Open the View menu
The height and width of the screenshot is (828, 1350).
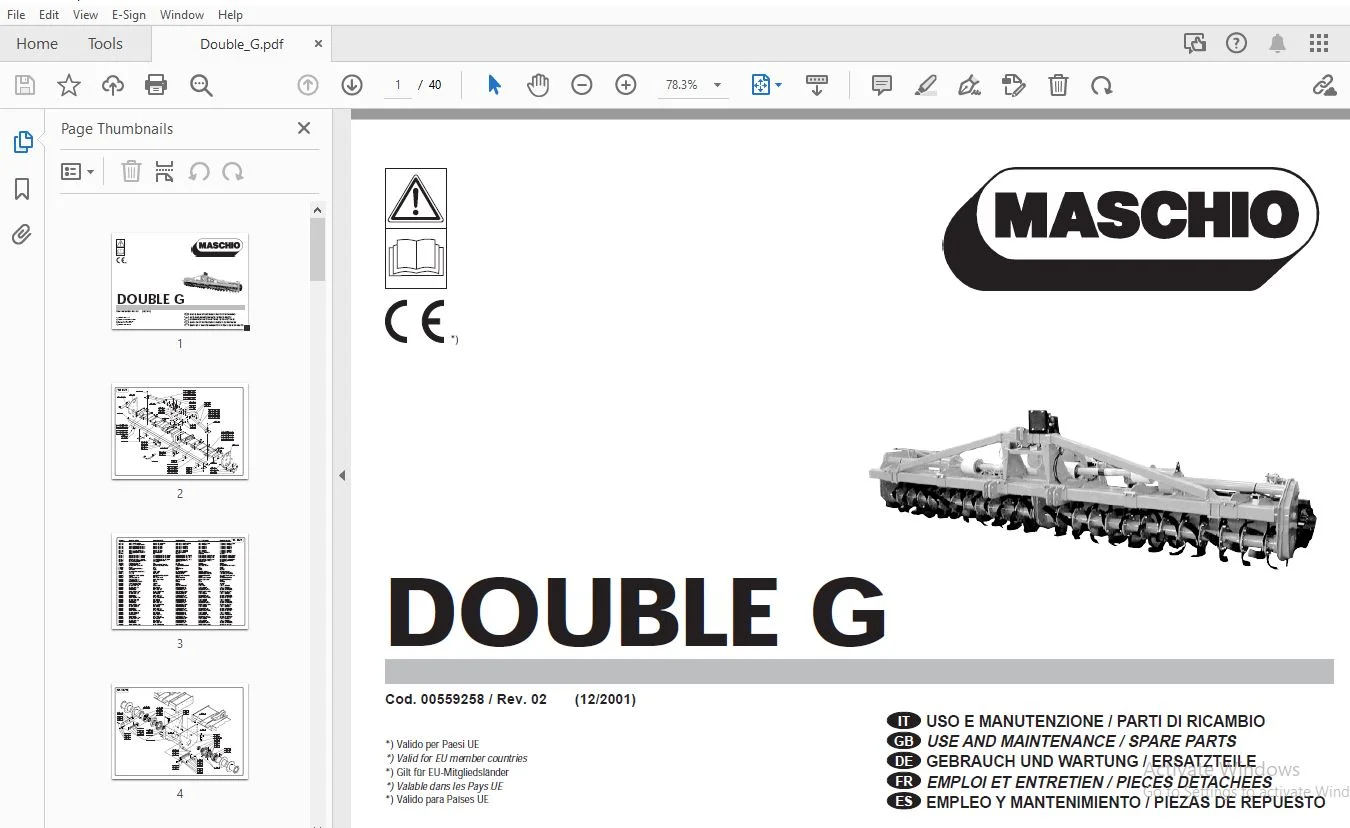pyautogui.click(x=86, y=15)
